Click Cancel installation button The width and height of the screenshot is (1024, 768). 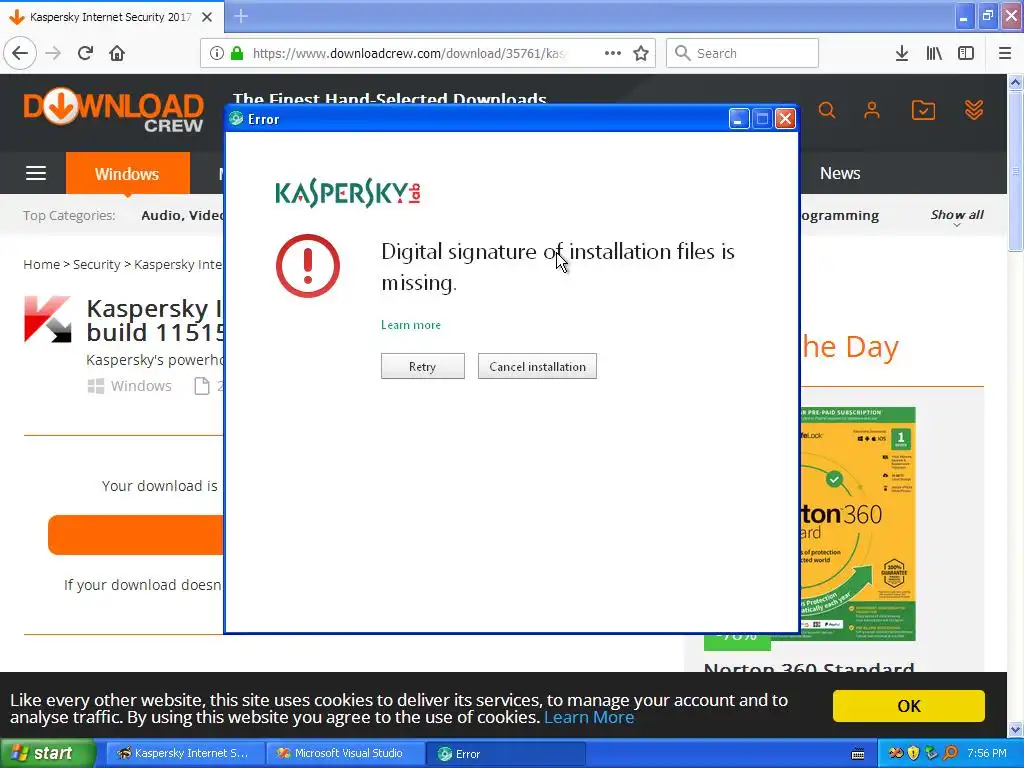(537, 366)
